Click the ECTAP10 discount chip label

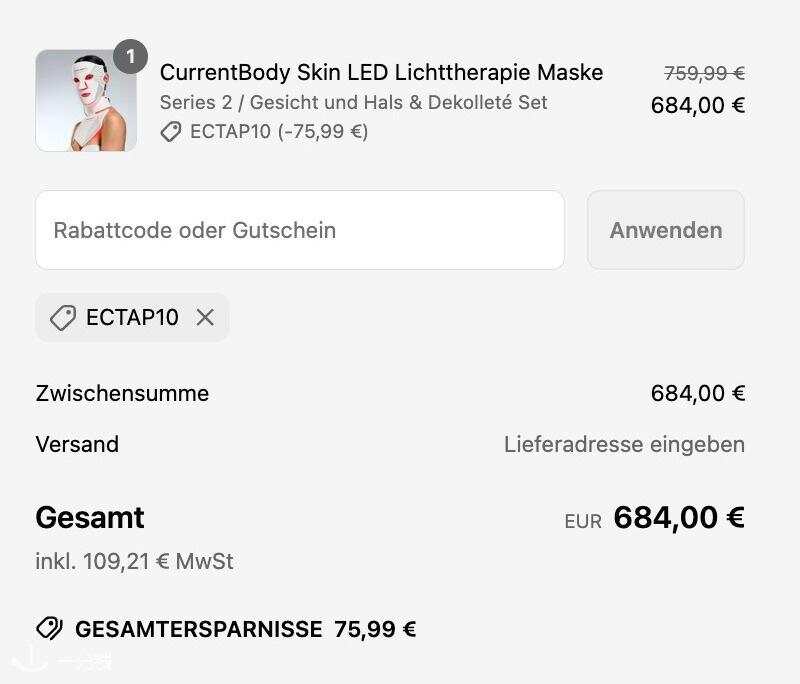(x=132, y=317)
